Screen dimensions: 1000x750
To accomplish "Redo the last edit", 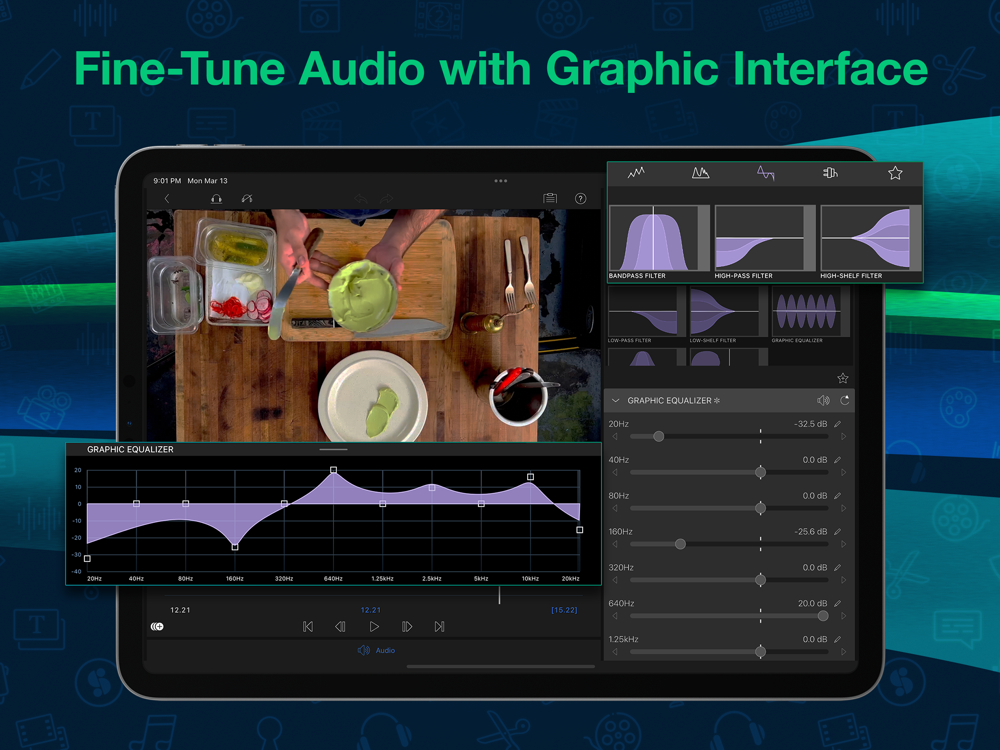I will coord(386,198).
